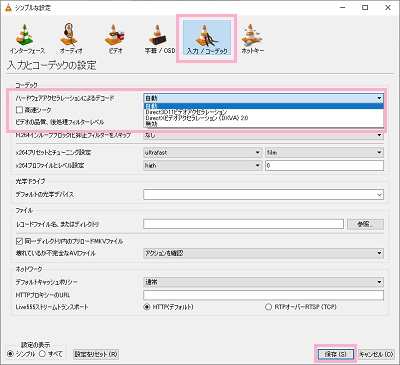Image resolution: width=400 pixels, height=365 pixels.
Task: Choose DirectX Video Acceleration (DXVA) 2.0
Action: [264, 118]
